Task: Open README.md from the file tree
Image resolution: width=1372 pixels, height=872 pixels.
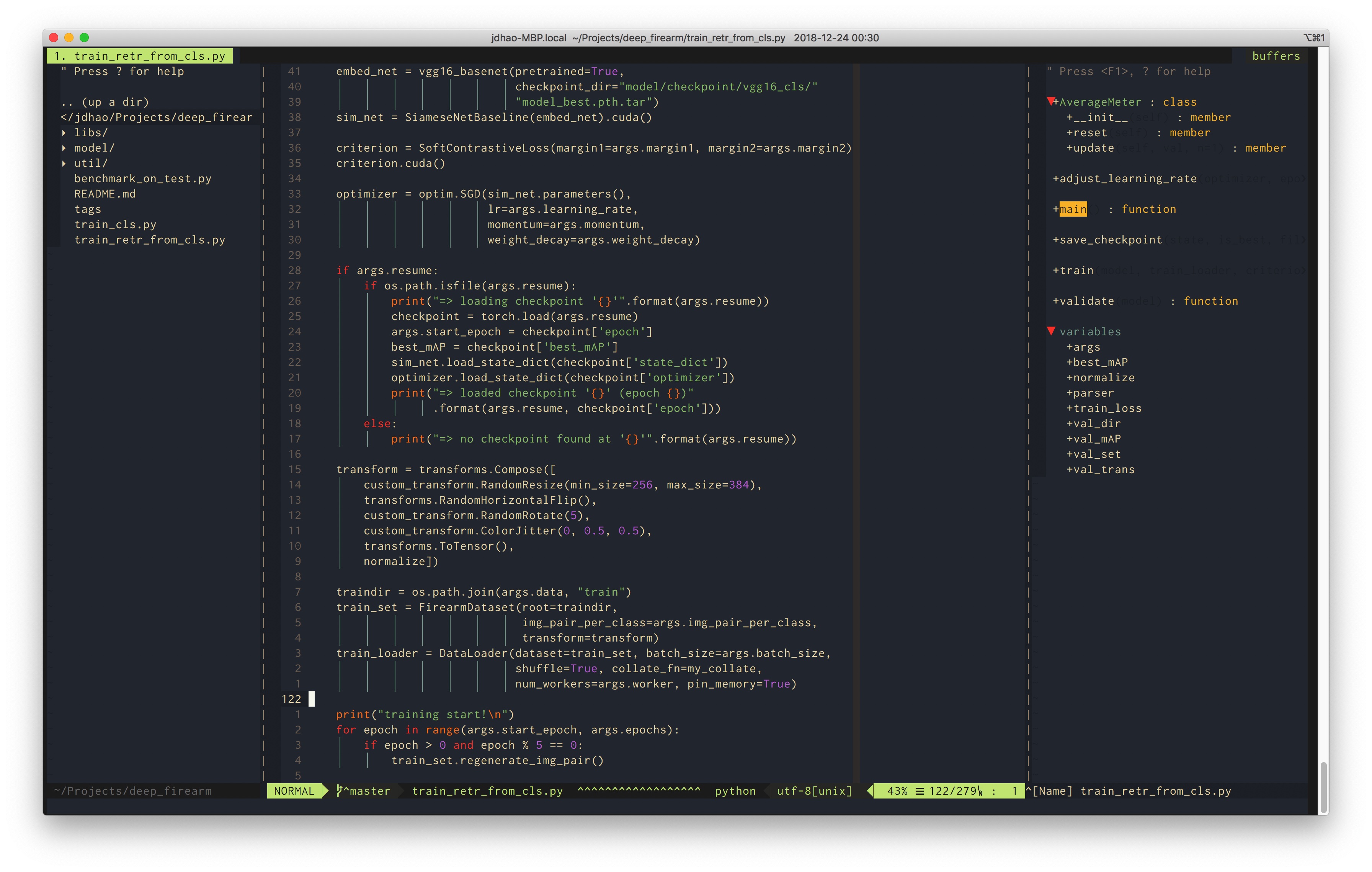Action: point(105,194)
